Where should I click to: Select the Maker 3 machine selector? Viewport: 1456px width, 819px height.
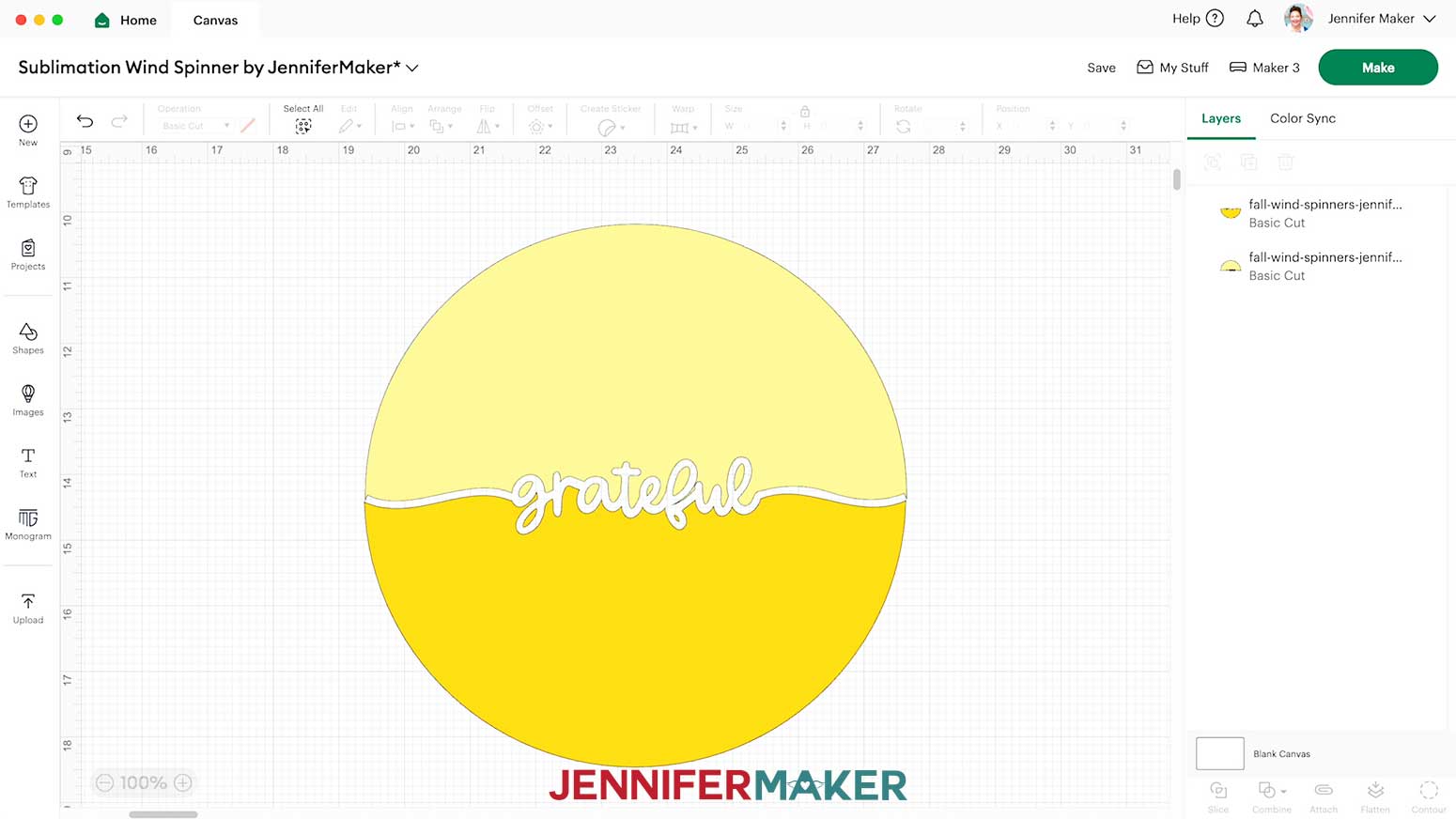1264,68
